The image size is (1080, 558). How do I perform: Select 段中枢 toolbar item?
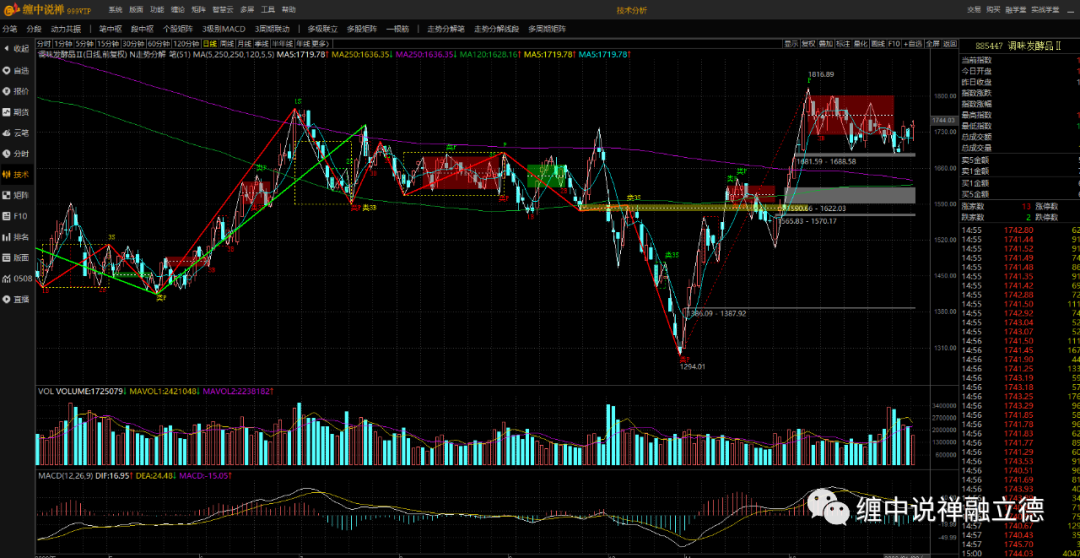[x=142, y=29]
